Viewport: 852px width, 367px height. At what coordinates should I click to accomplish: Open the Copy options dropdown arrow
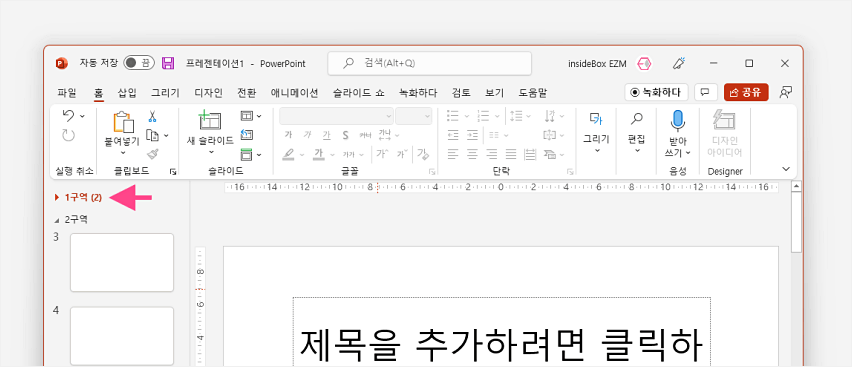(x=166, y=135)
